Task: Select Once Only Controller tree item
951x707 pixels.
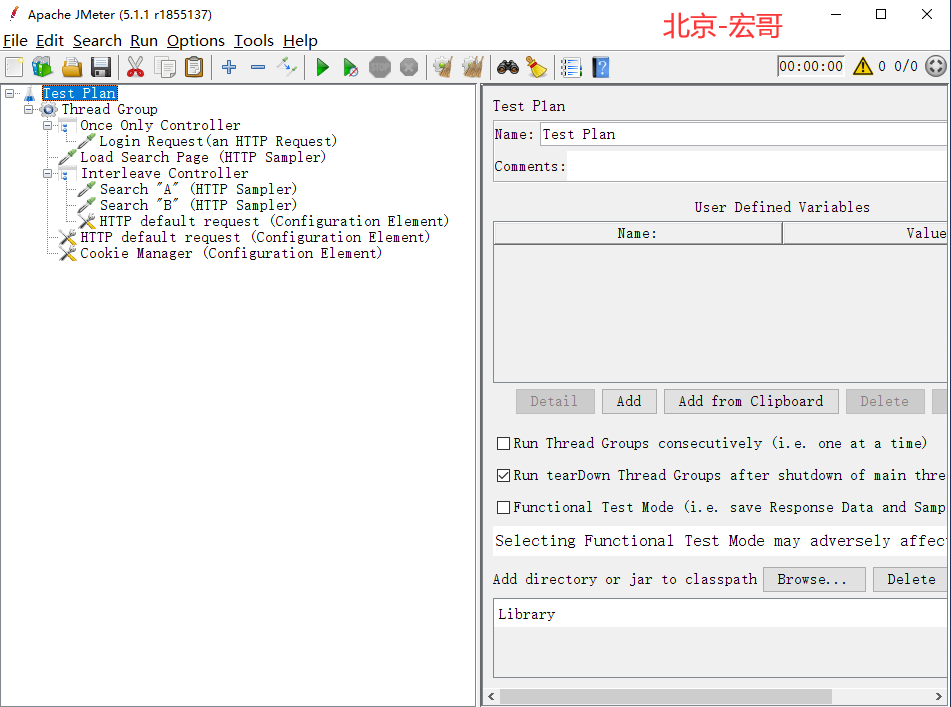Action: tap(160, 126)
